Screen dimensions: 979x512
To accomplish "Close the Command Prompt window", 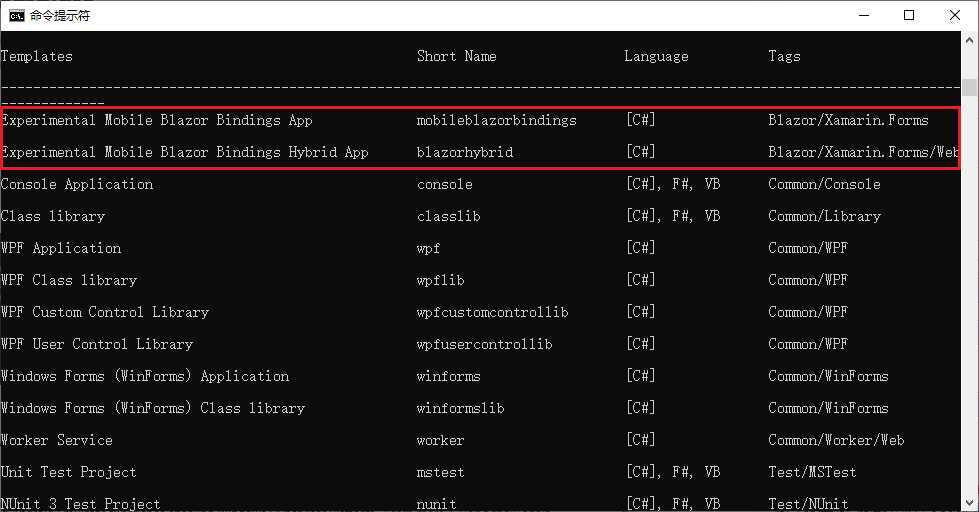I will tap(955, 15).
